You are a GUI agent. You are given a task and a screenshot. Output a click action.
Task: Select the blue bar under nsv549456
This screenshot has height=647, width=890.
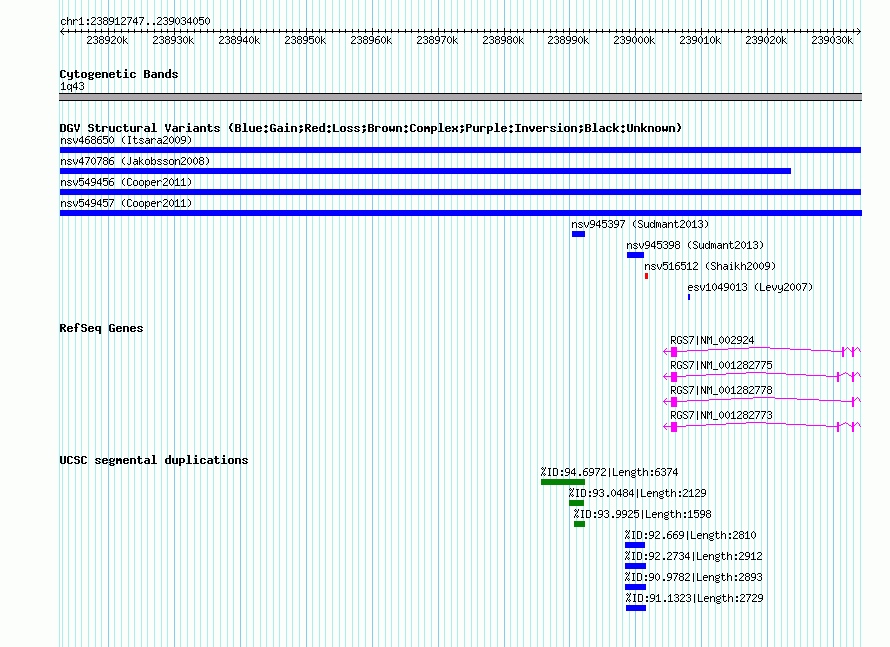460,192
